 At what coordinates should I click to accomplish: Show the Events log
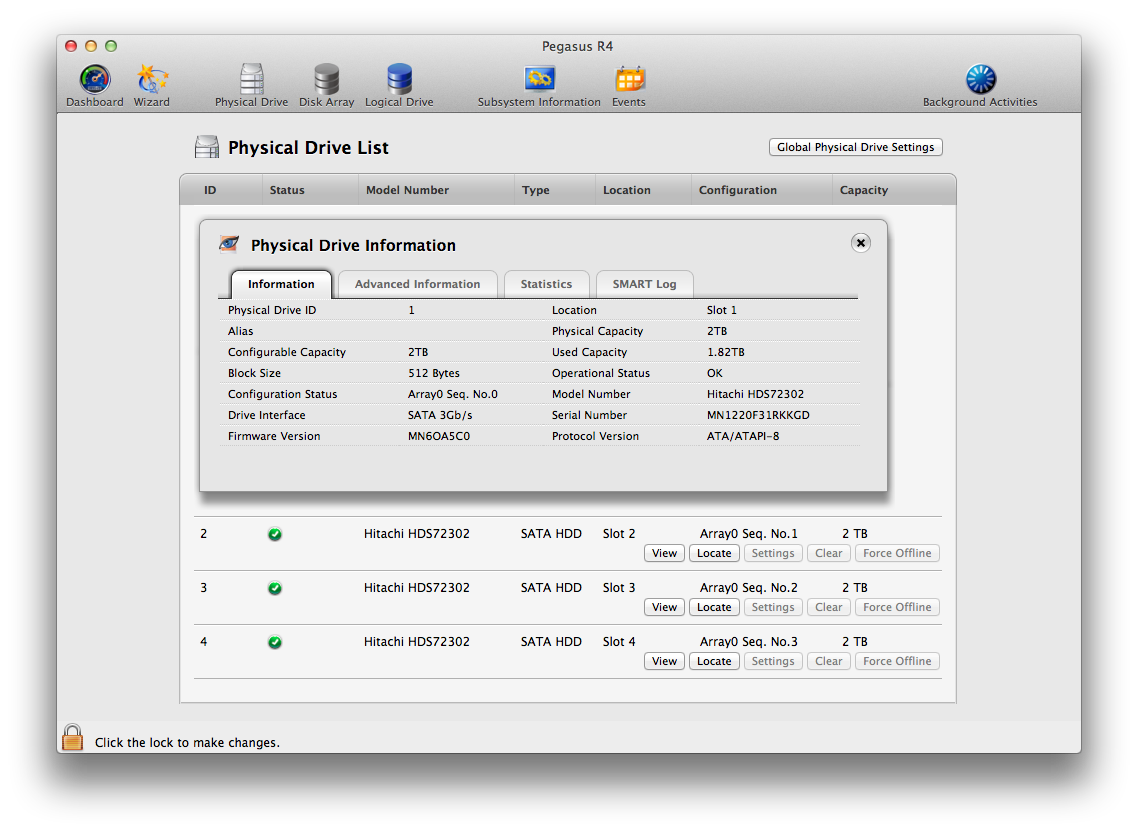point(629,84)
